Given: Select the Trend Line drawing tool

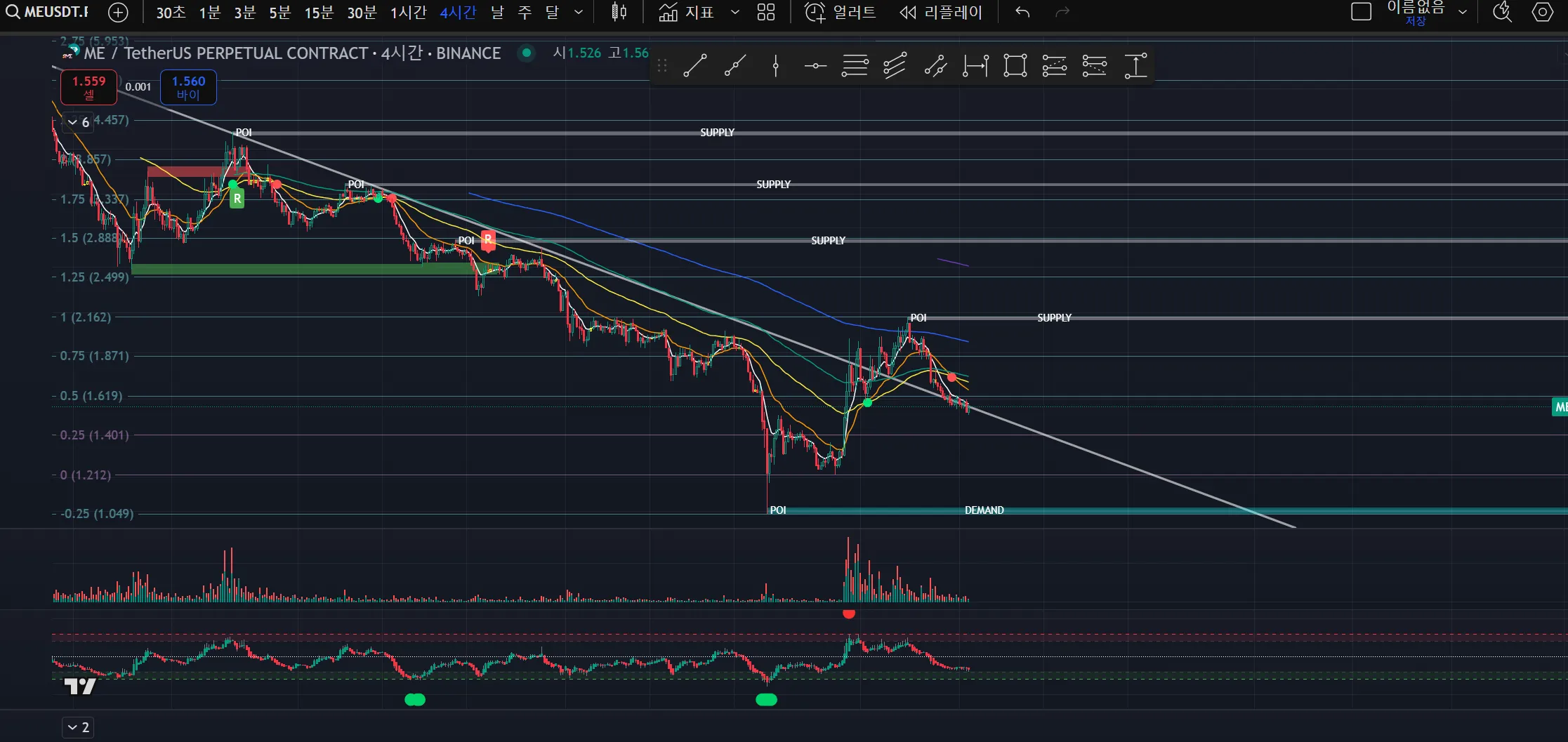Looking at the screenshot, I should pyautogui.click(x=694, y=66).
